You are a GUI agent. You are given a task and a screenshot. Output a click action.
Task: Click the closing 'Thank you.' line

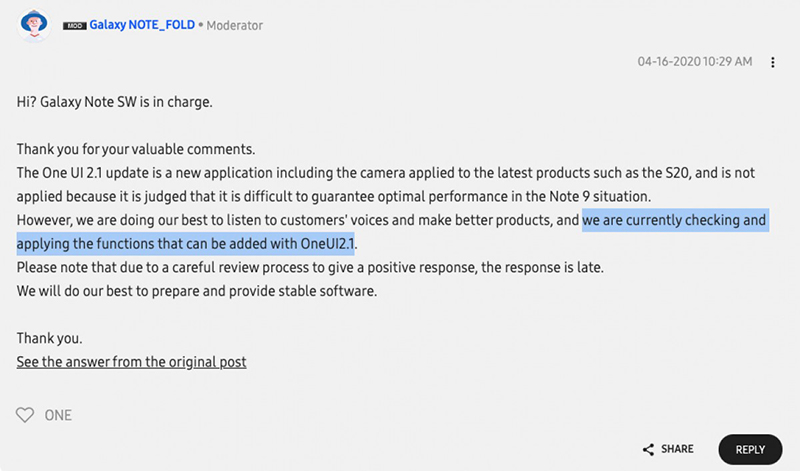pyautogui.click(x=49, y=338)
